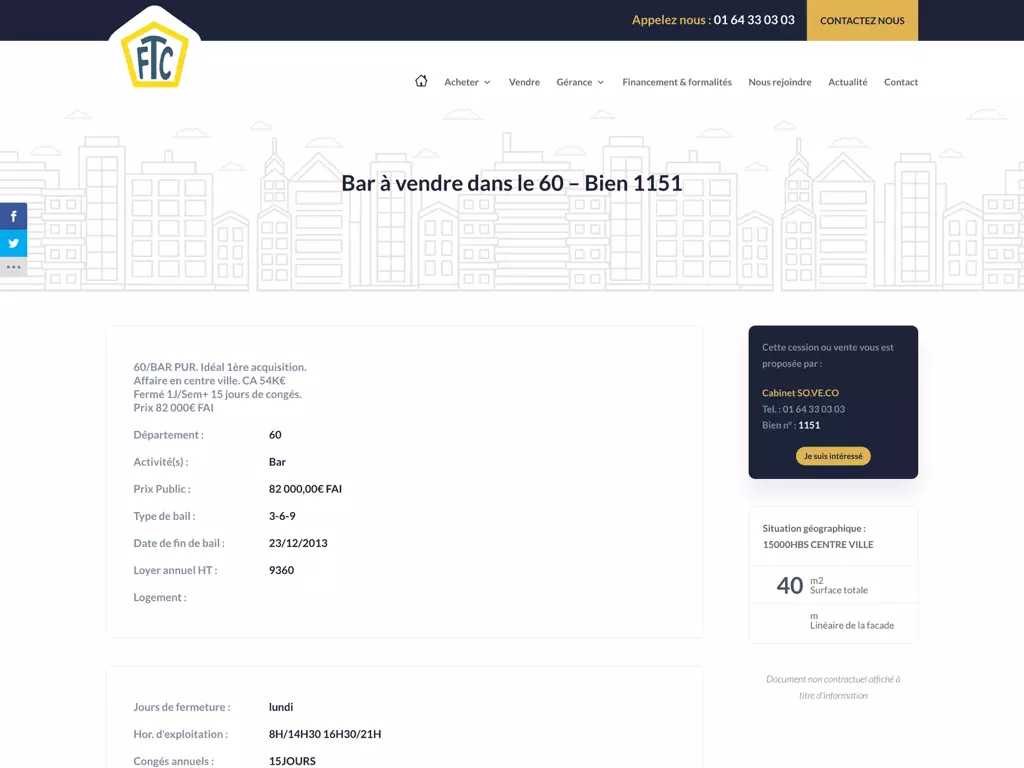Open Cabinet SO.VE.CO link

click(x=800, y=393)
